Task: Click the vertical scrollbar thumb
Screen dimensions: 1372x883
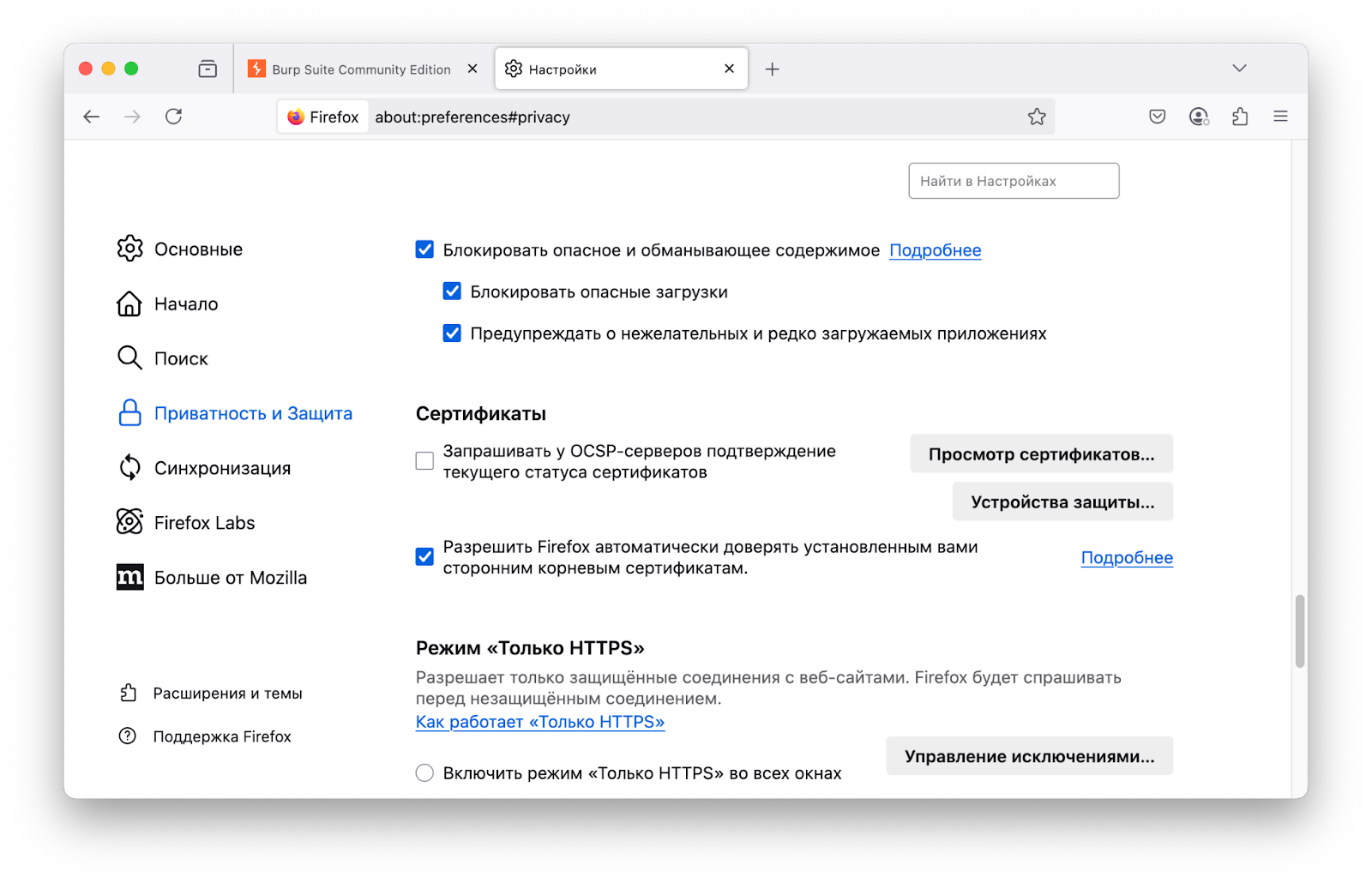Action: (x=1300, y=631)
